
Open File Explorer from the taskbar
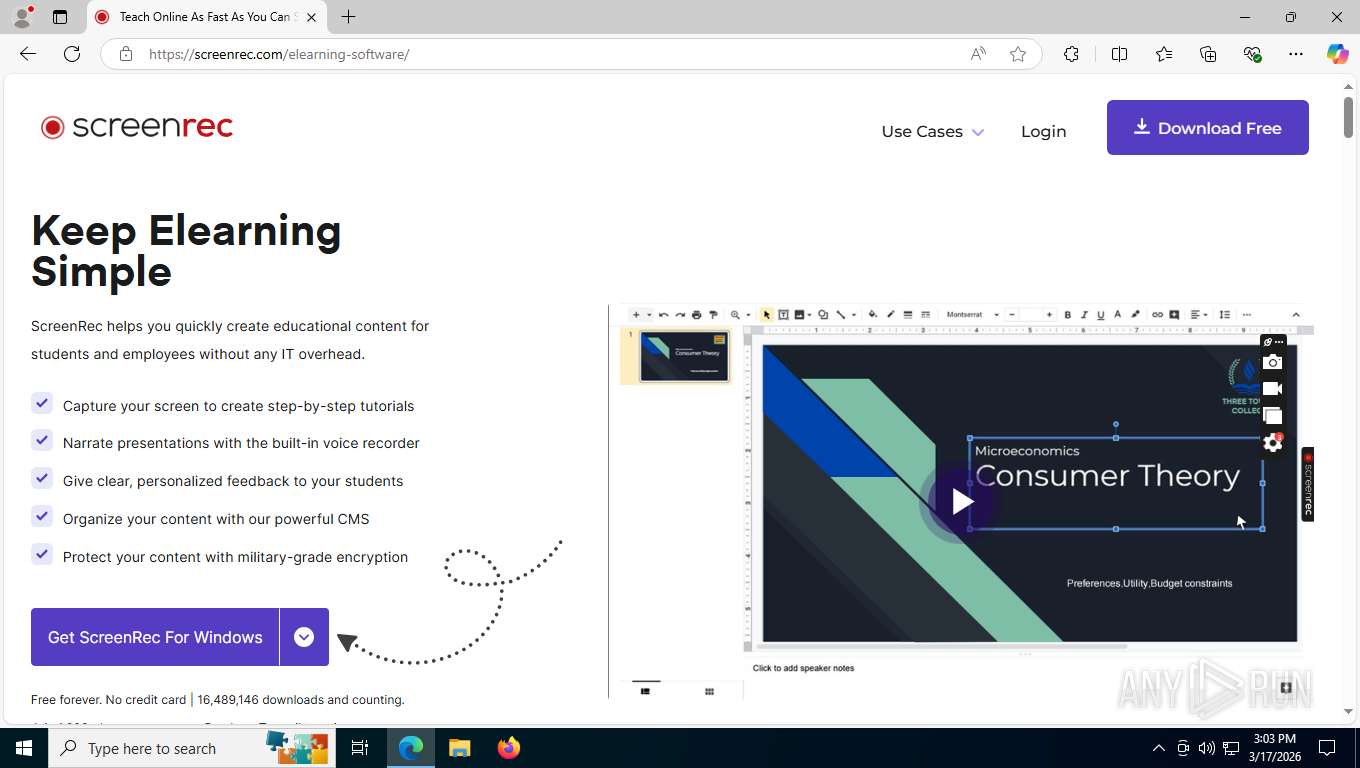pyautogui.click(x=459, y=748)
